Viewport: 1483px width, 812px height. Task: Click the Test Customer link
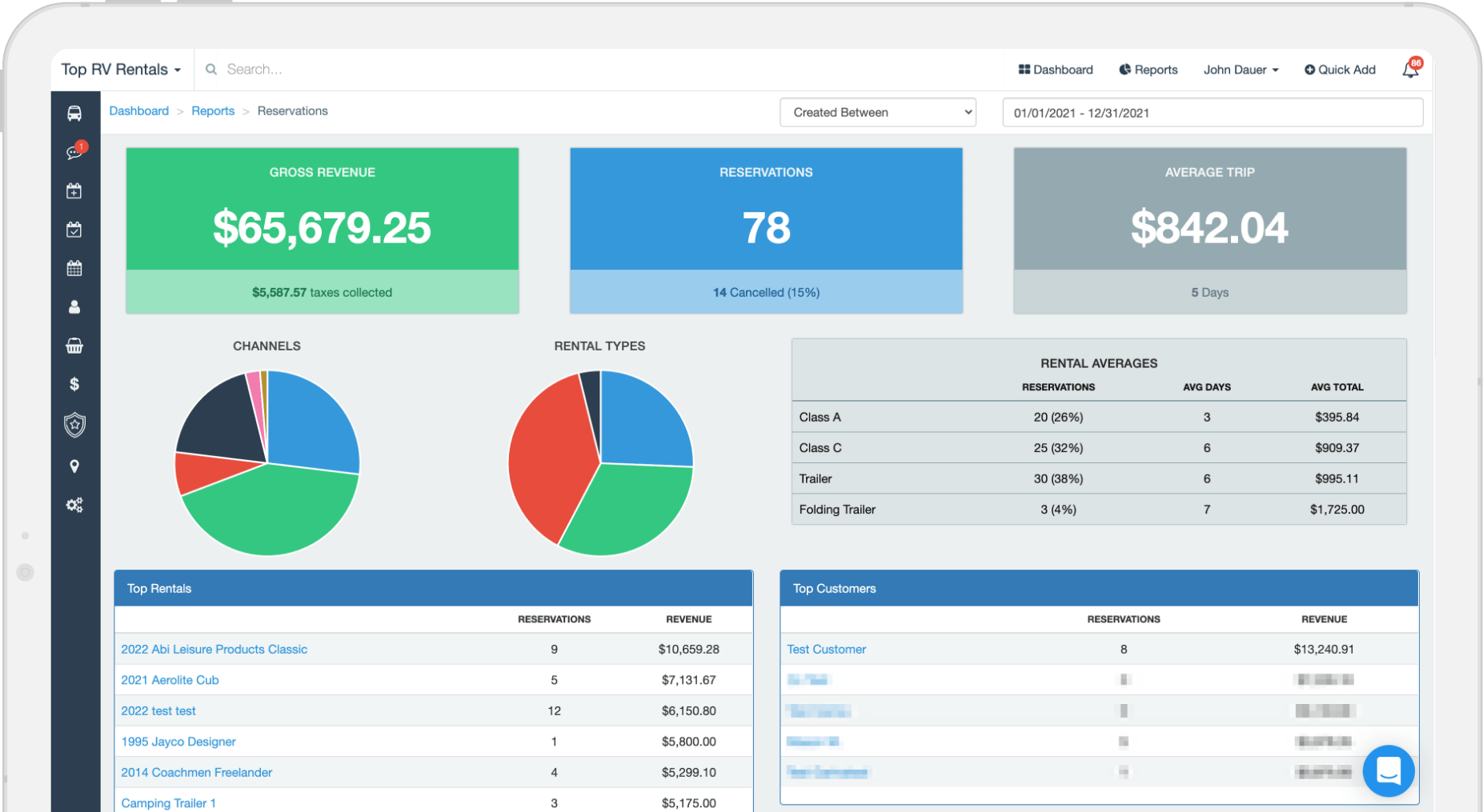(x=826, y=650)
